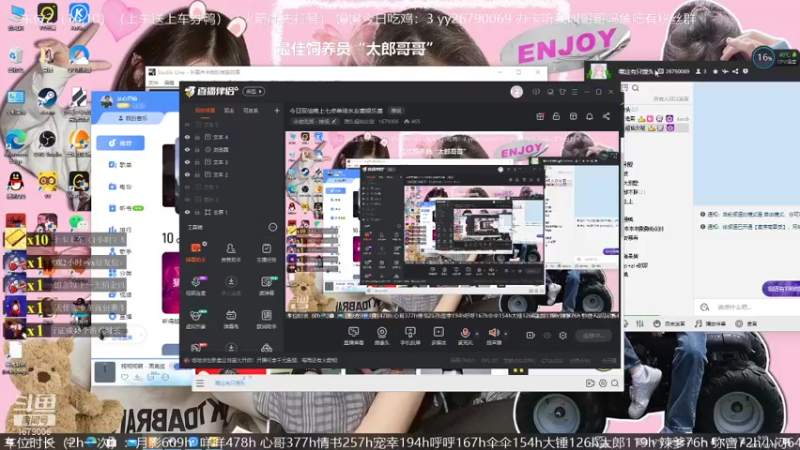Open the Microsoft Edge desktop icon
Screen dimensions: 800x450
[16, 144]
